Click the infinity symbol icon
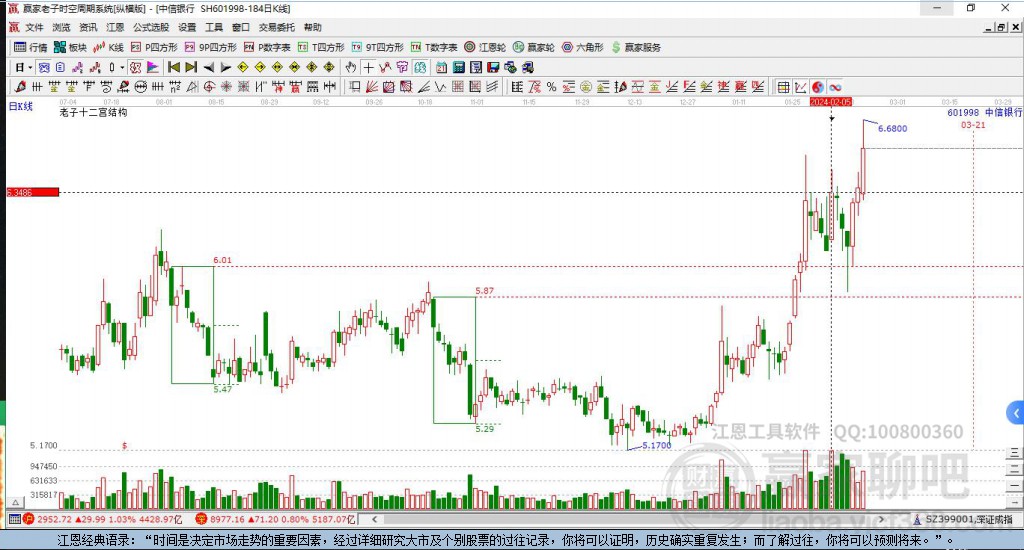 [x=835, y=87]
